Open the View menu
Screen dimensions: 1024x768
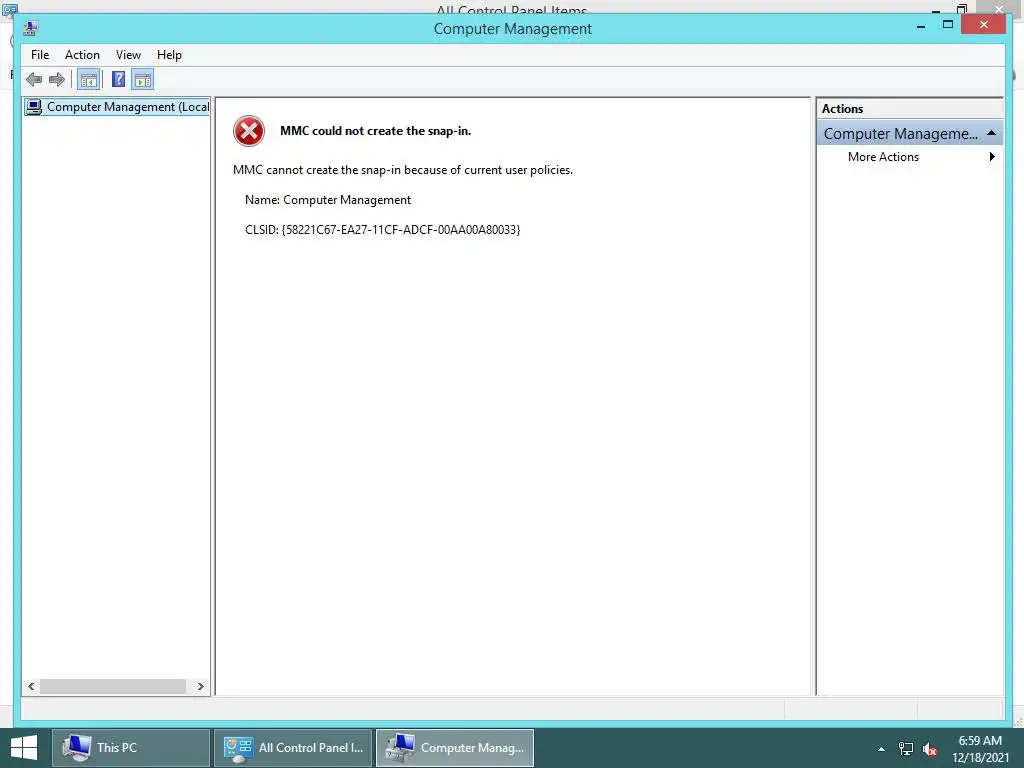coord(128,55)
